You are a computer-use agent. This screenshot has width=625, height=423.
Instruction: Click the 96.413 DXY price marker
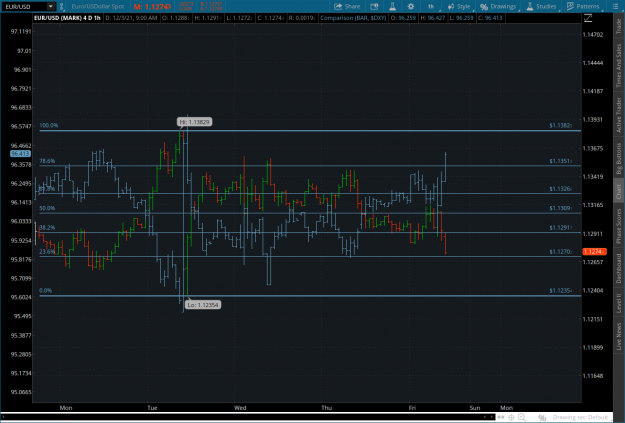20,153
